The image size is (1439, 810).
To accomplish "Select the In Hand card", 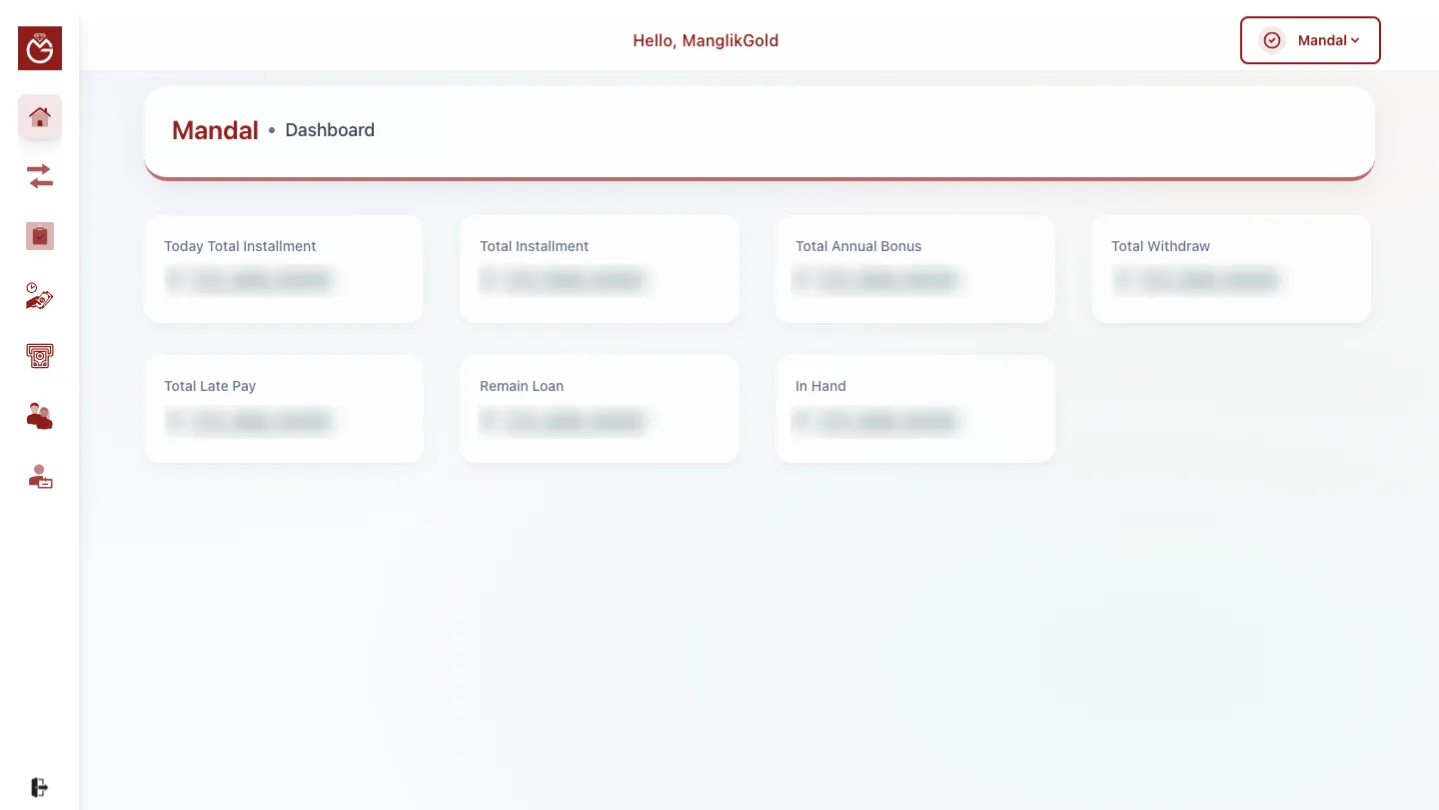I will 915,409.
